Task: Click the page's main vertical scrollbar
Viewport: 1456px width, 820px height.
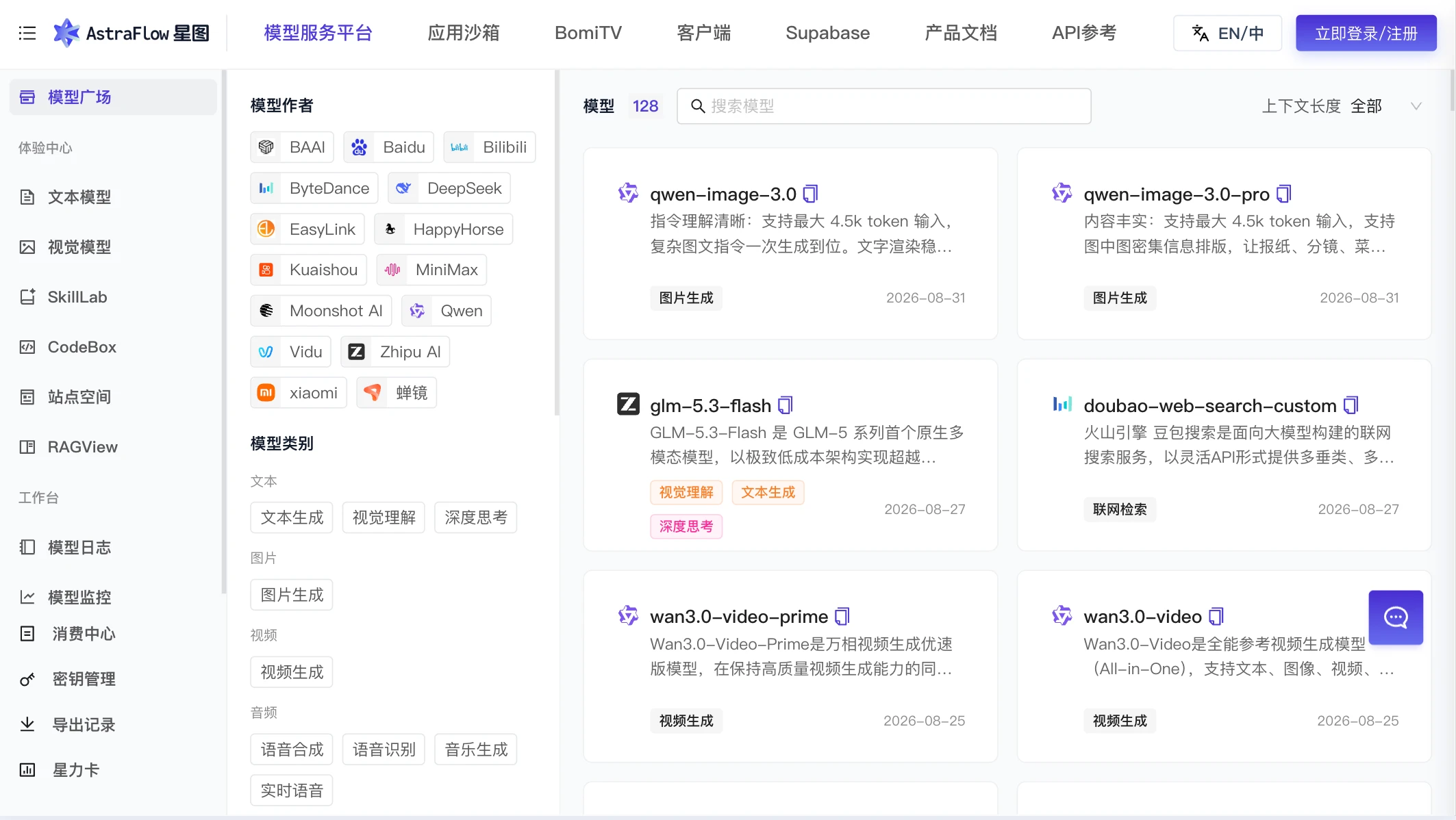Action: [1453, 89]
